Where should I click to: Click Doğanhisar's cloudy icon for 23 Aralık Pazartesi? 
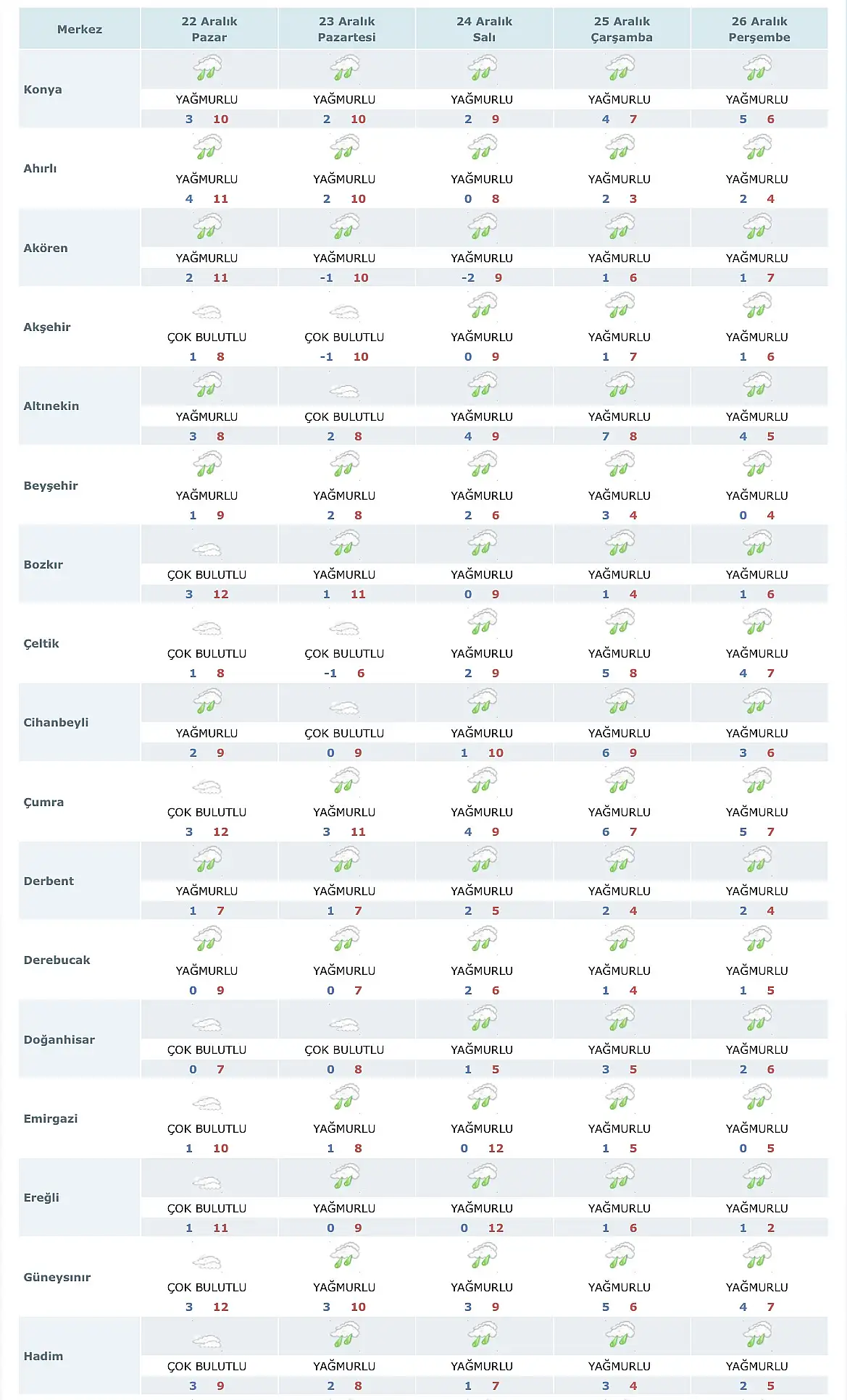(344, 1025)
